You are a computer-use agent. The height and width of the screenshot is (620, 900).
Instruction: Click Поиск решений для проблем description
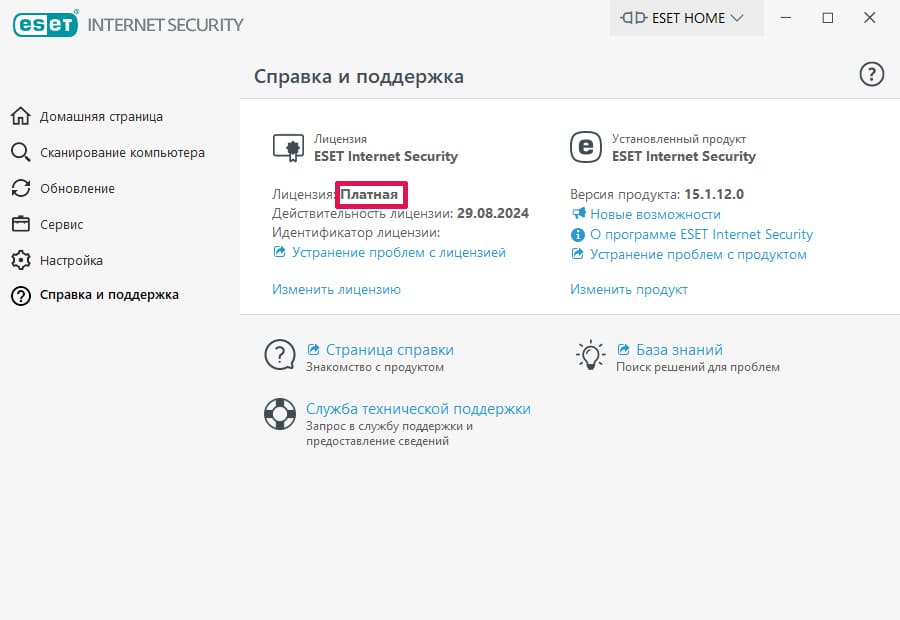[x=697, y=367]
